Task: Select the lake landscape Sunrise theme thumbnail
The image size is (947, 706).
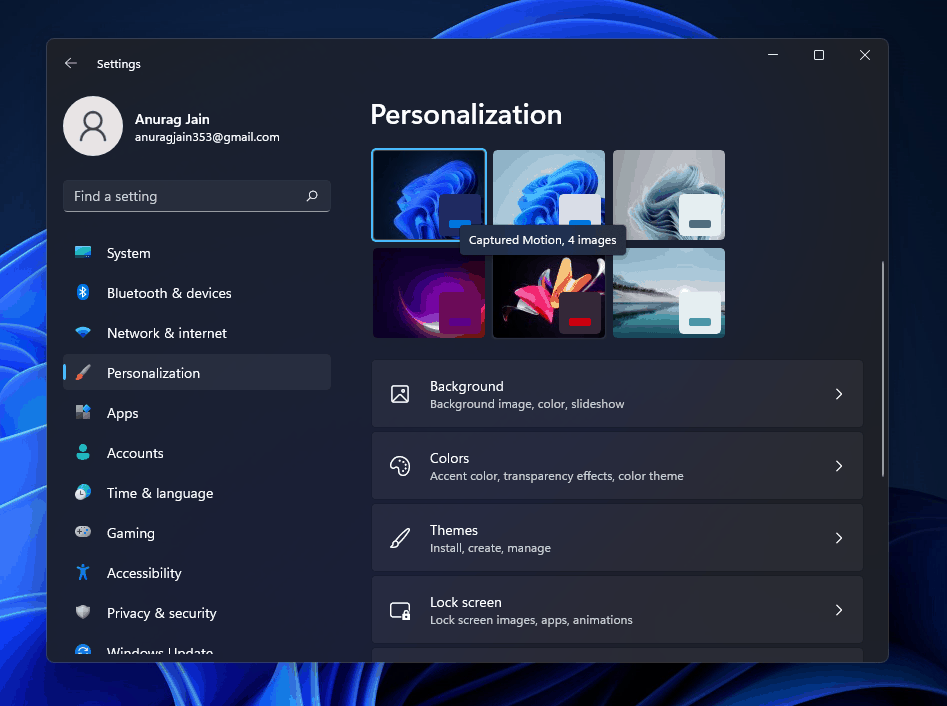Action: point(669,293)
